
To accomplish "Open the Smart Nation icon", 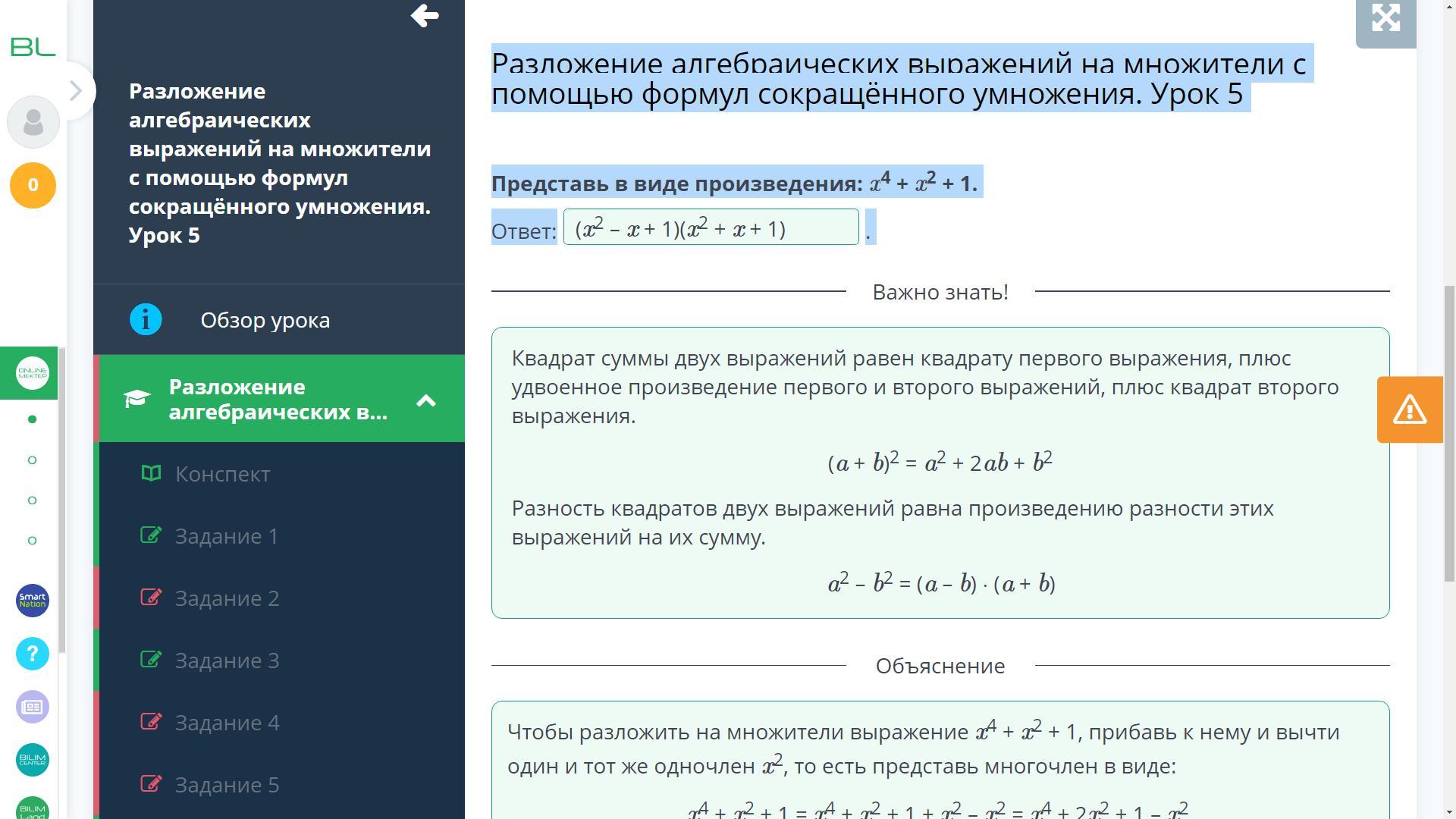I will tap(33, 601).
